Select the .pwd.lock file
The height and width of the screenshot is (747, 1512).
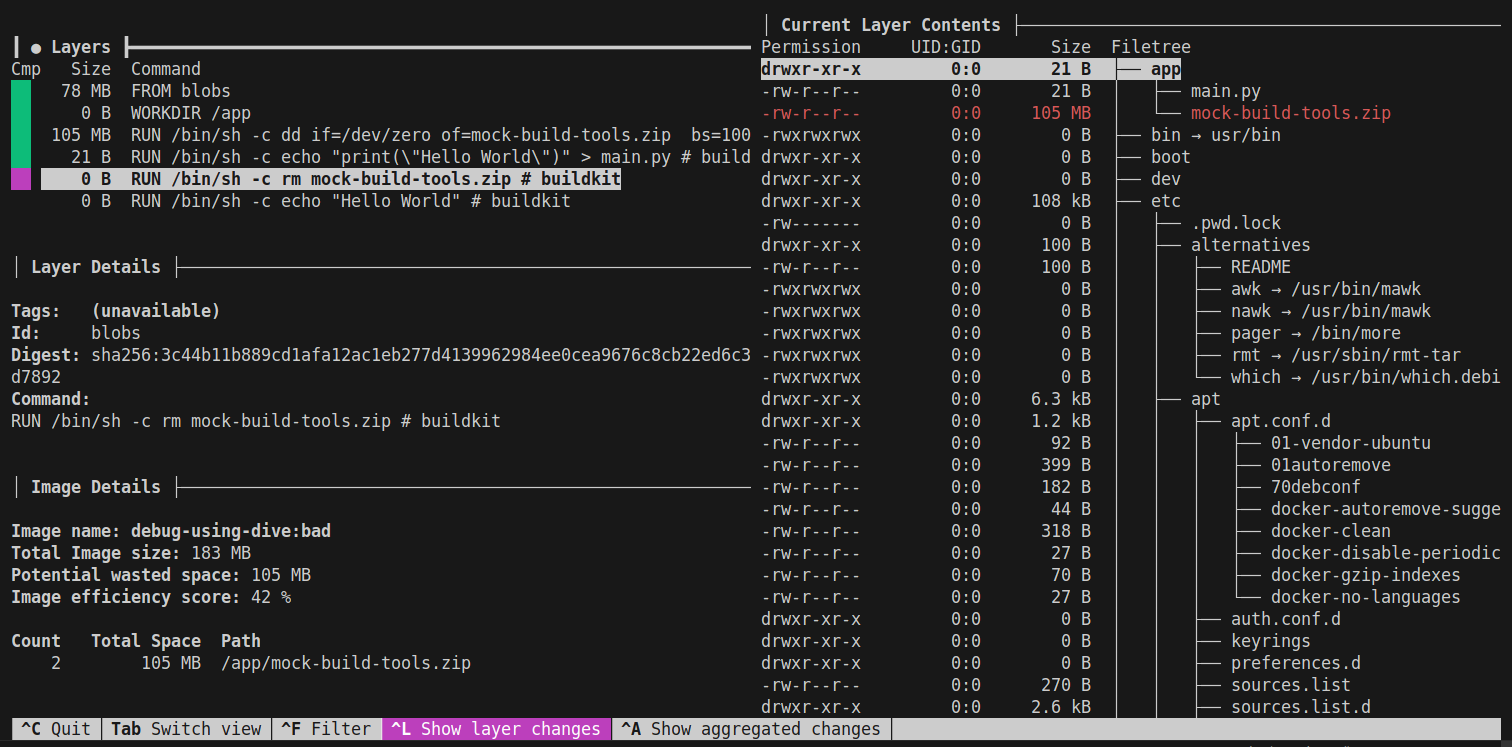click(1235, 223)
